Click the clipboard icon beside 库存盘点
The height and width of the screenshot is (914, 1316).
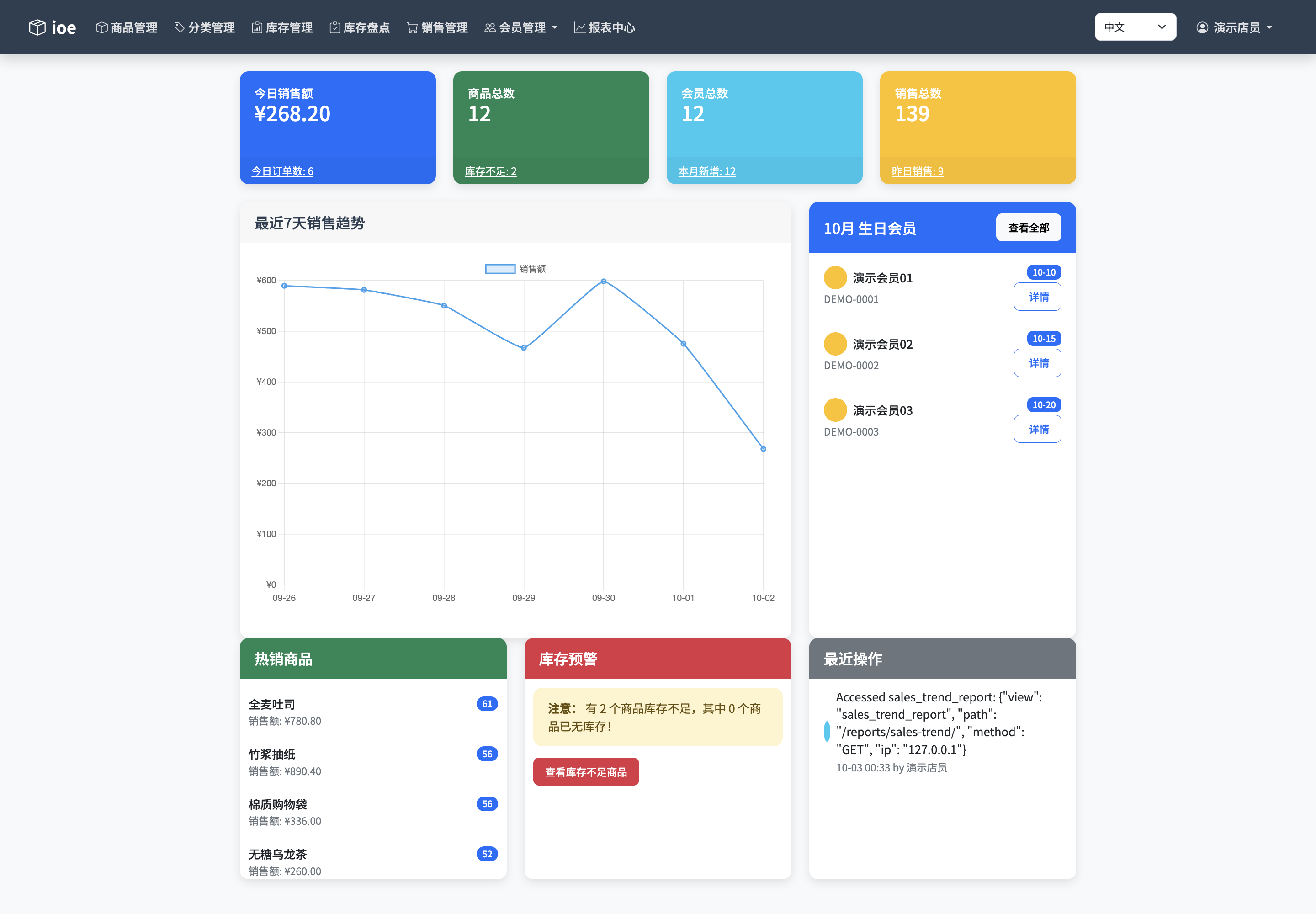point(334,27)
